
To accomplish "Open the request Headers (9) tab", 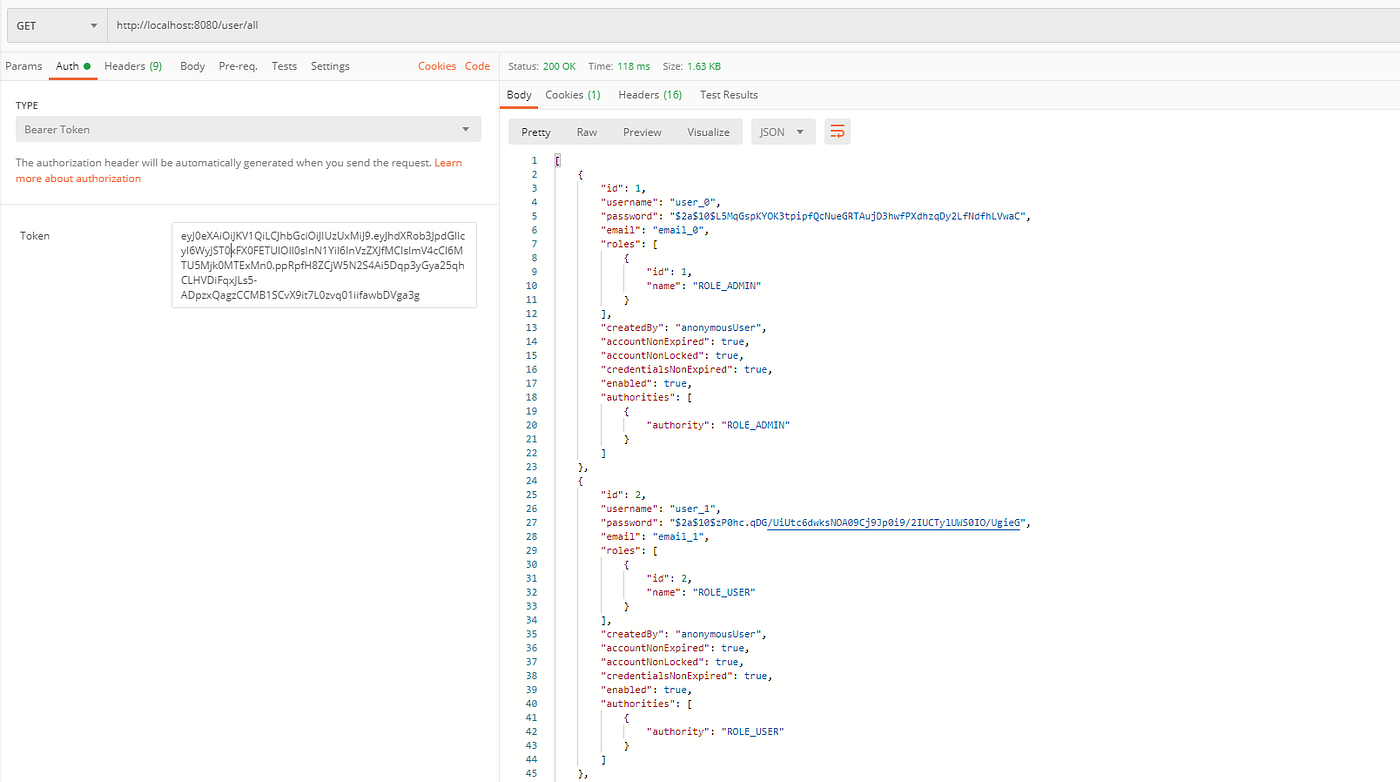I will 133,66.
